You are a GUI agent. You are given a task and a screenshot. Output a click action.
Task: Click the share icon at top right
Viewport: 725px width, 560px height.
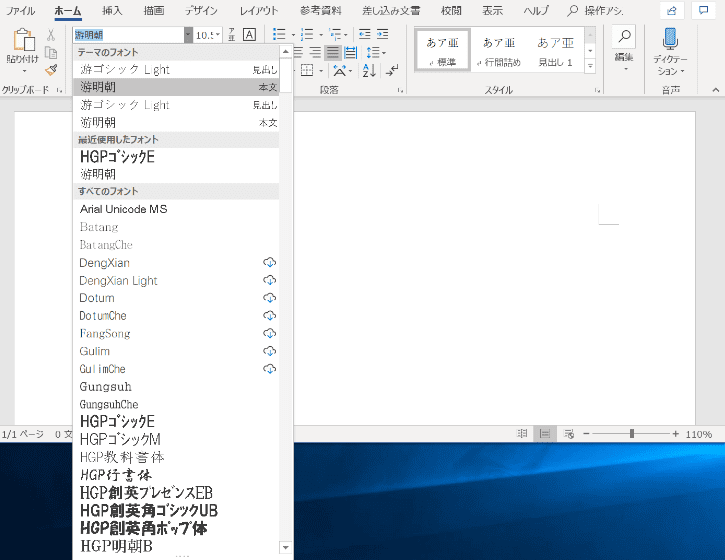(672, 11)
